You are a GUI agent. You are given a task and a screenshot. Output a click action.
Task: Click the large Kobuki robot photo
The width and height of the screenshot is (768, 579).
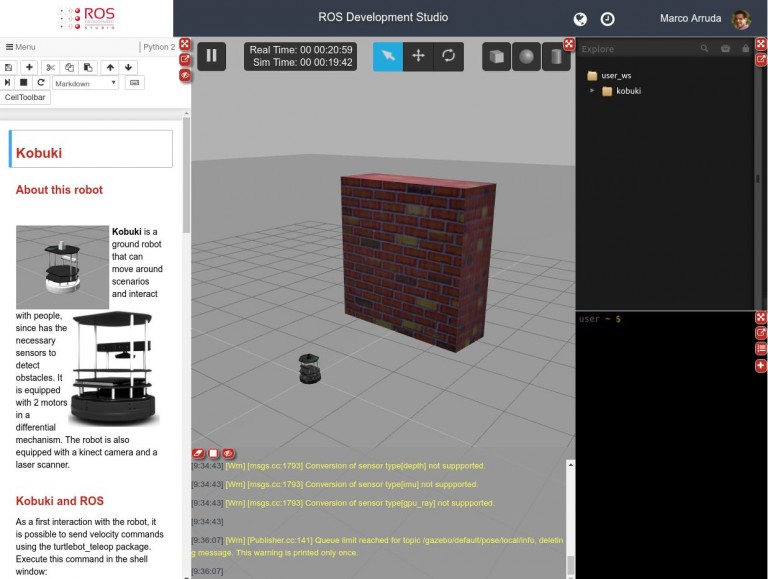[x=114, y=368]
